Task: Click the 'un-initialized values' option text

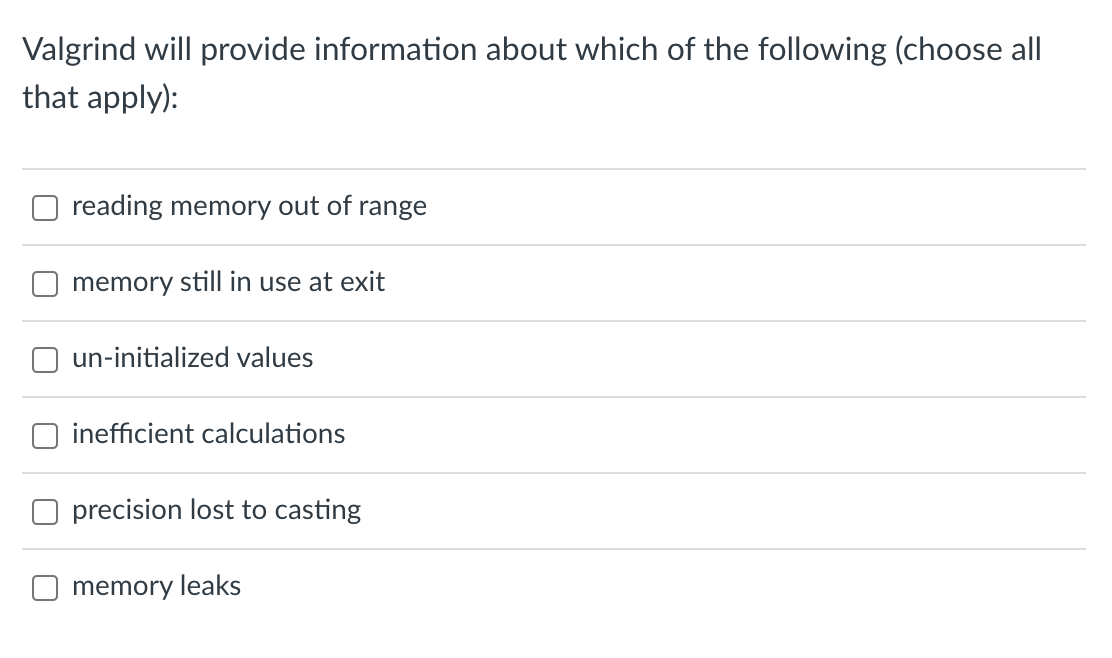Action: click(x=192, y=358)
